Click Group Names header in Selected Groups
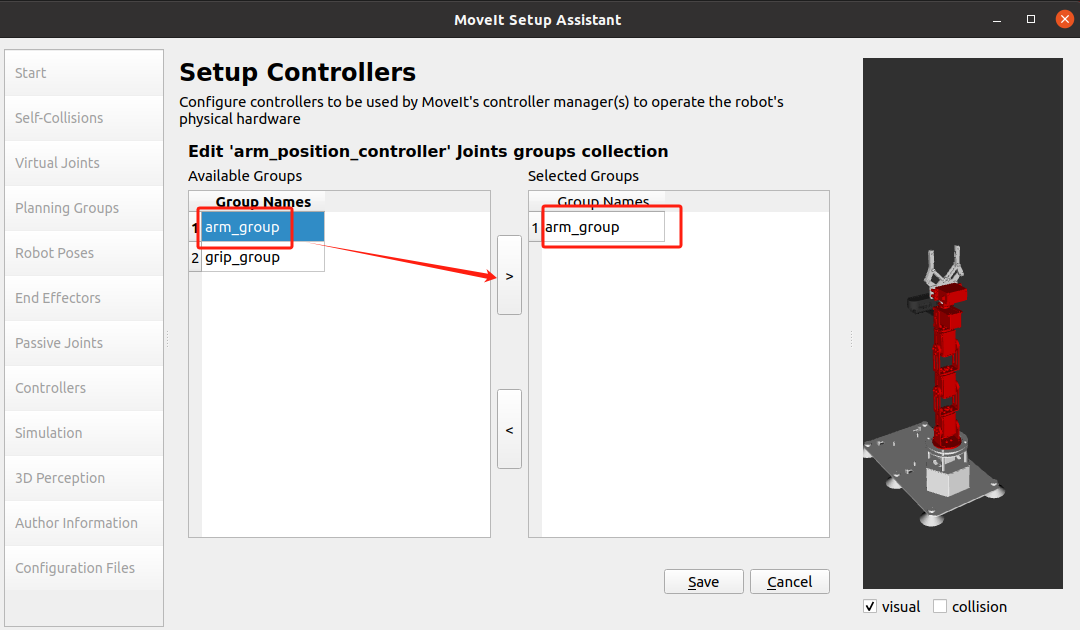 tap(603, 202)
